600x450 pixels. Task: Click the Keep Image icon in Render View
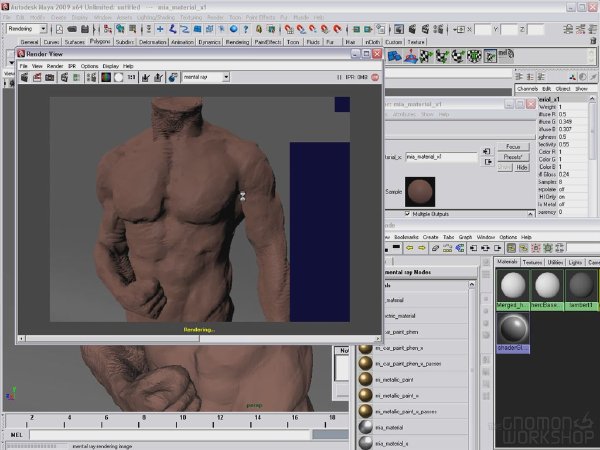coord(145,77)
